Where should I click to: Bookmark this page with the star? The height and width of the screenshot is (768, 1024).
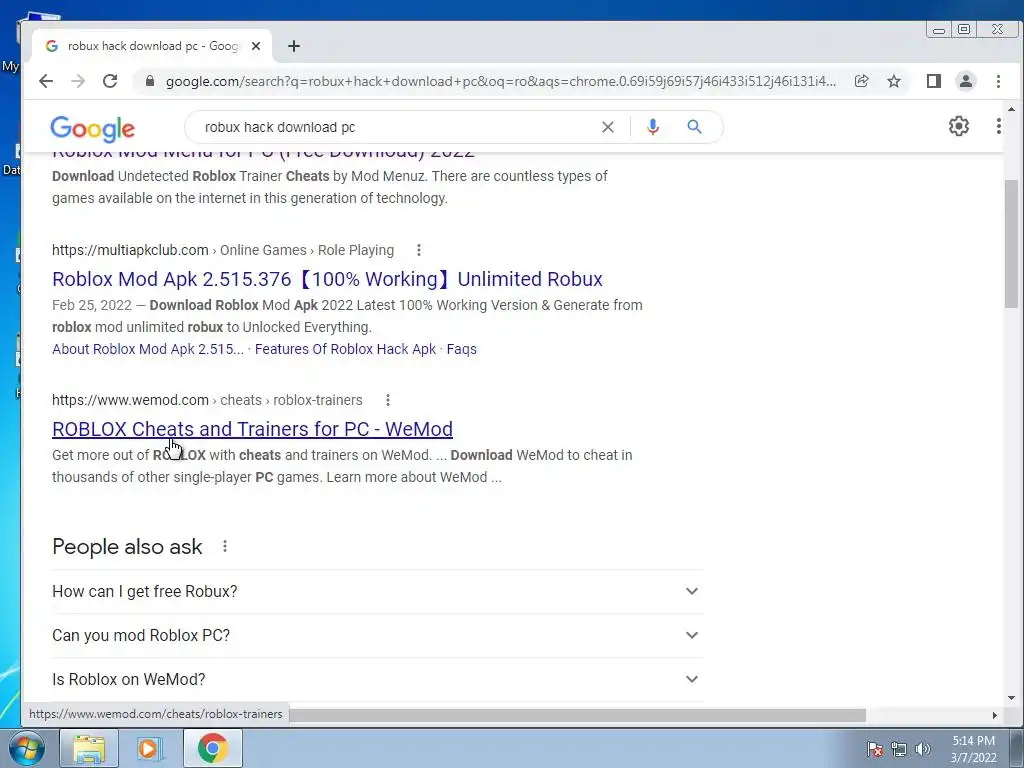(x=894, y=81)
